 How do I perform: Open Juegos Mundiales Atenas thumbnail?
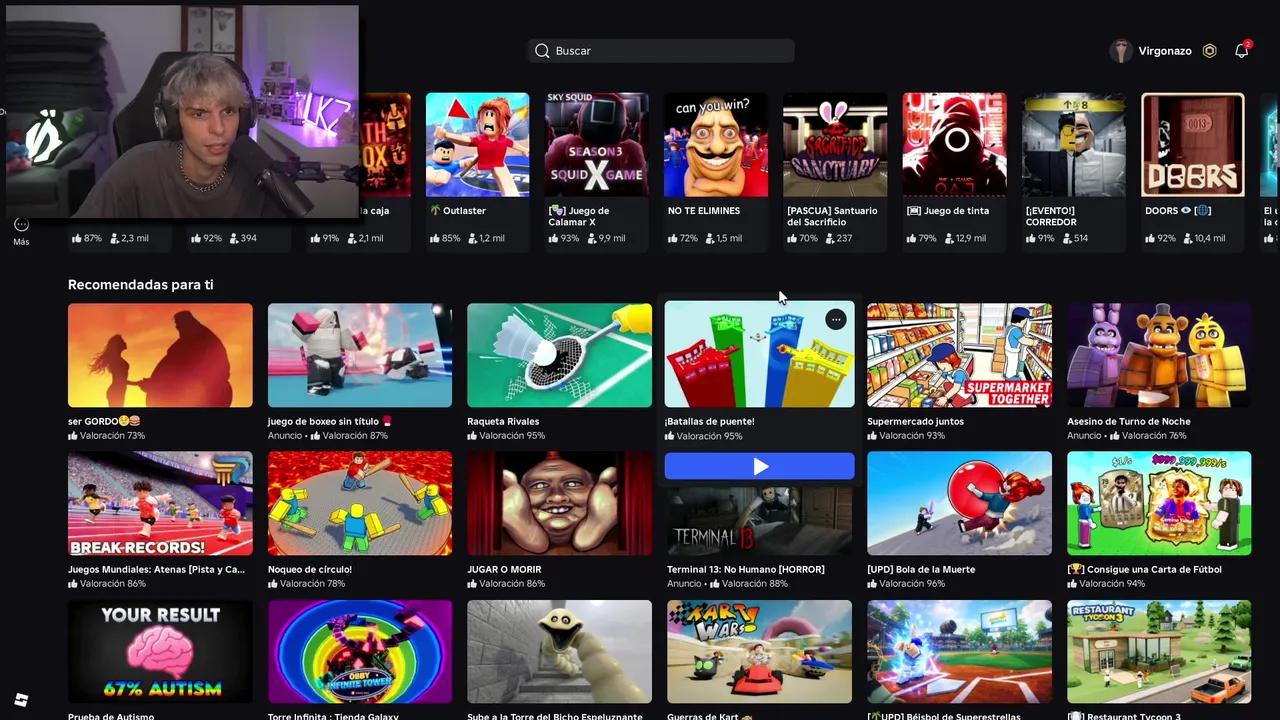(160, 503)
